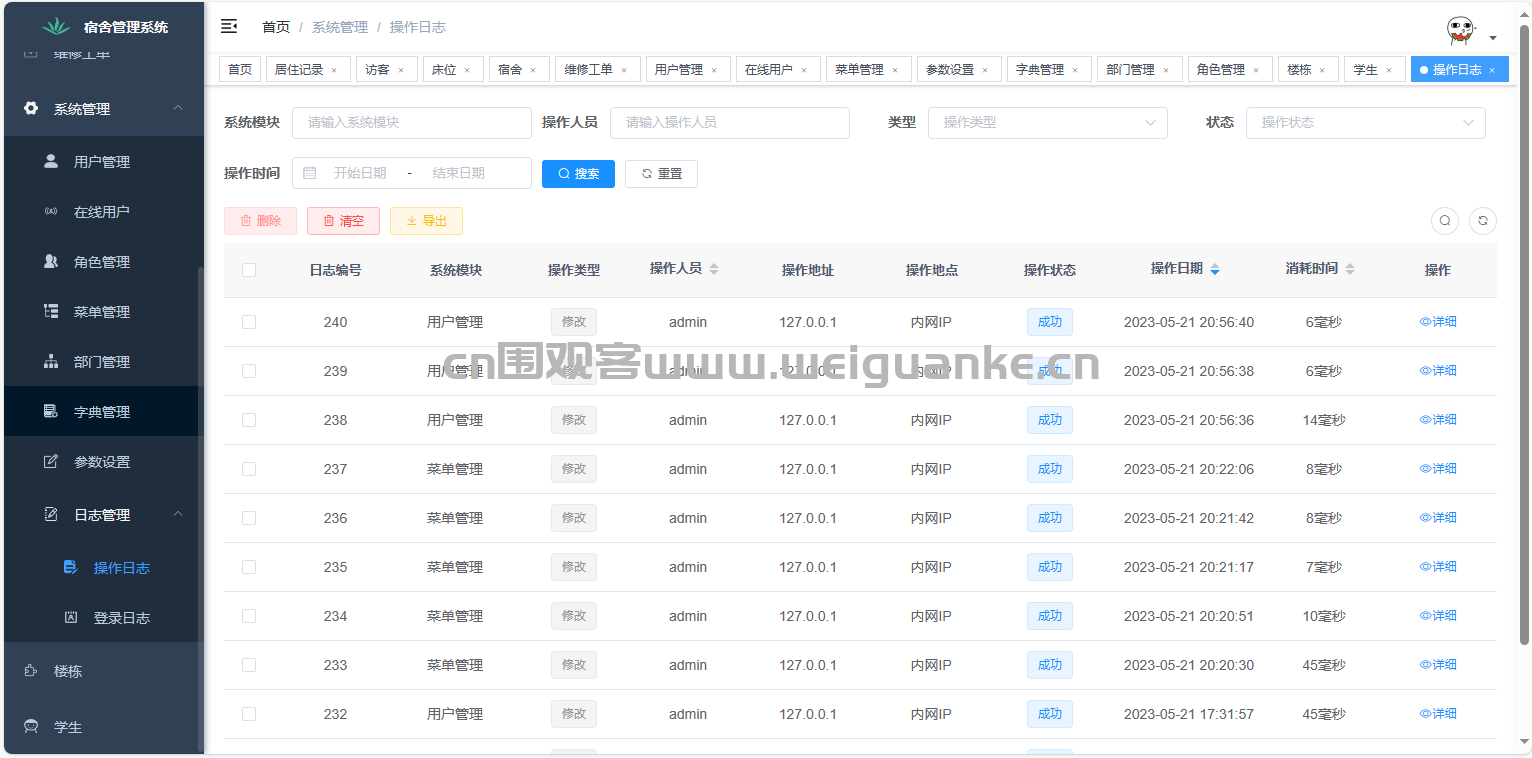Click the page vertical scrollbar
Screen dimensions: 1532x758
(1524, 335)
